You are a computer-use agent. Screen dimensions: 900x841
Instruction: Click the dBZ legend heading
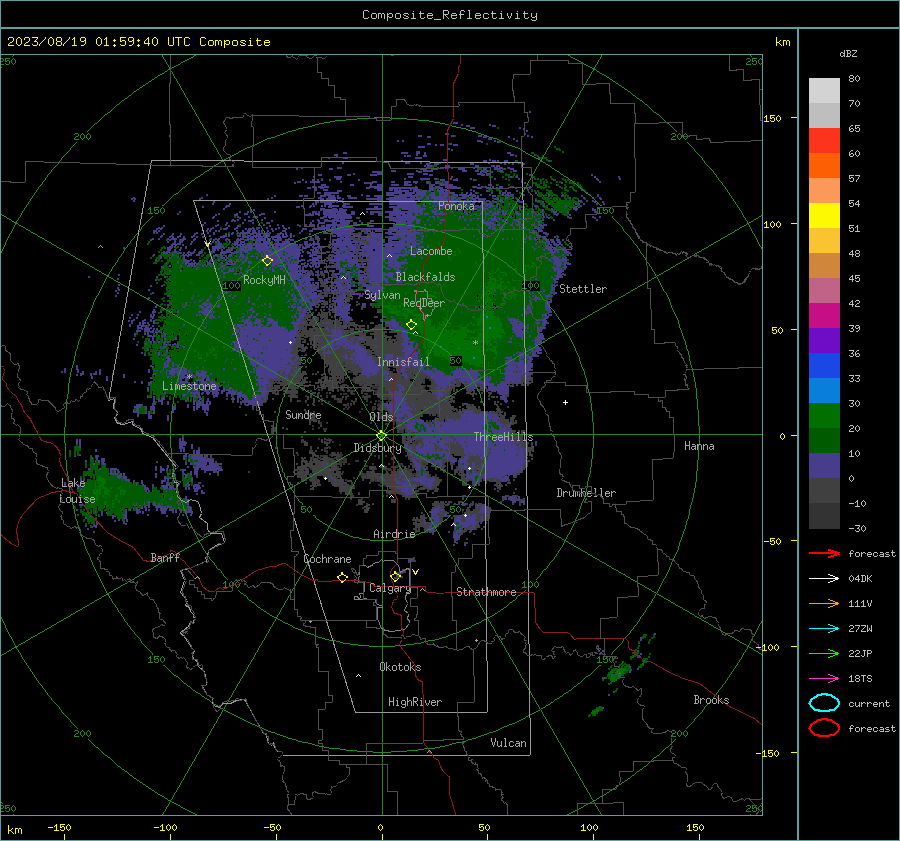tap(848, 53)
